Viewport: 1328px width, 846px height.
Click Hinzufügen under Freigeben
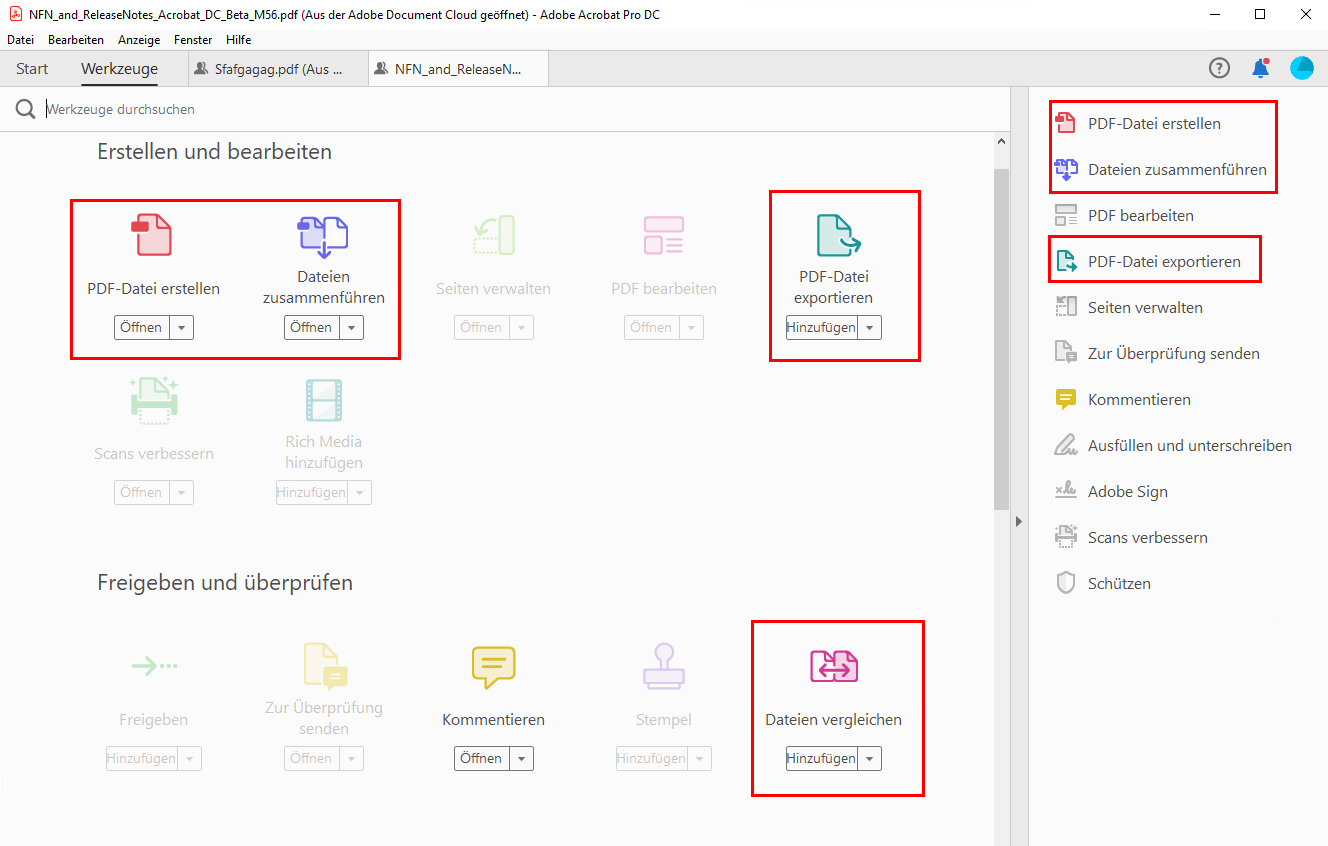click(141, 758)
